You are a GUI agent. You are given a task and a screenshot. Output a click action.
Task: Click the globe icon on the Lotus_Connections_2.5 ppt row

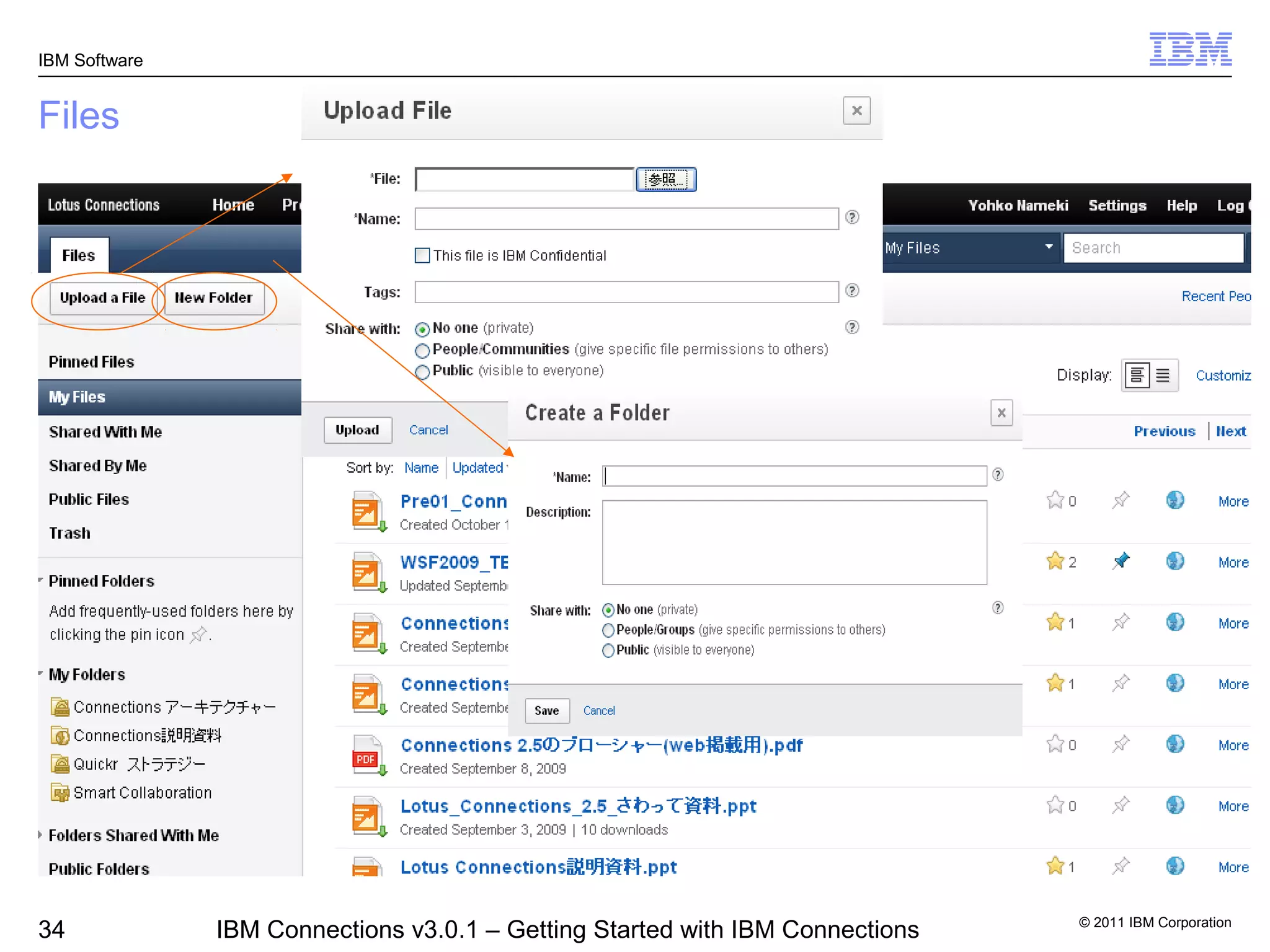pyautogui.click(x=1175, y=805)
